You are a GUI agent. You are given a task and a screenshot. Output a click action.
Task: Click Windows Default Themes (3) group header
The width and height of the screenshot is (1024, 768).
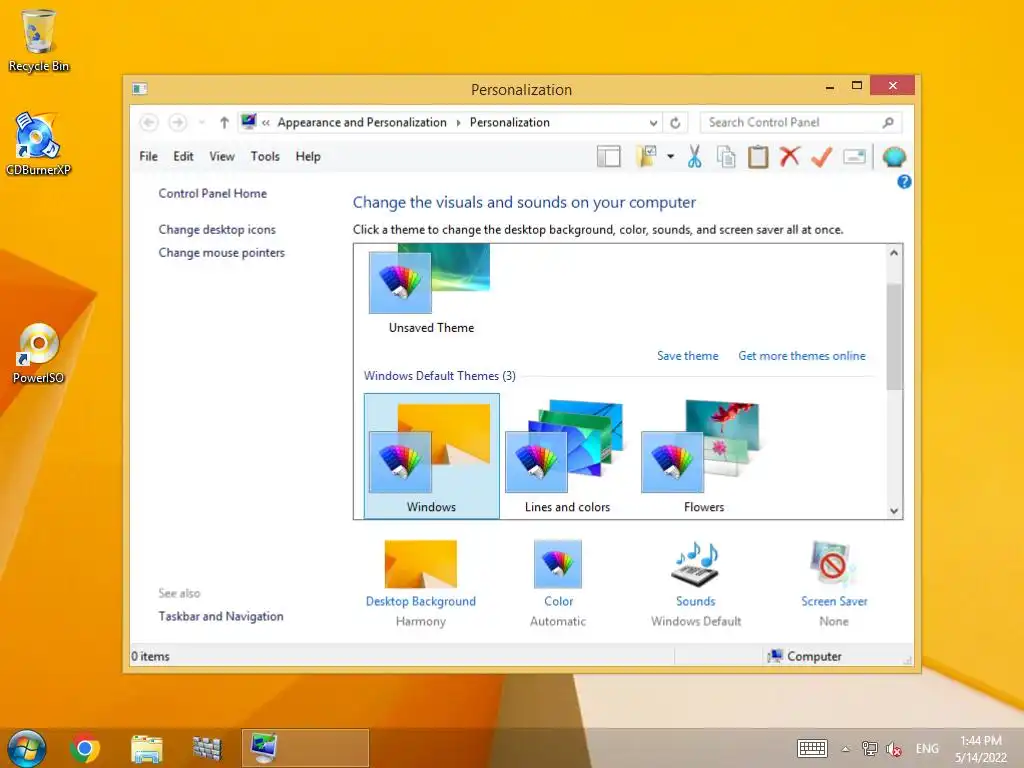pos(440,376)
